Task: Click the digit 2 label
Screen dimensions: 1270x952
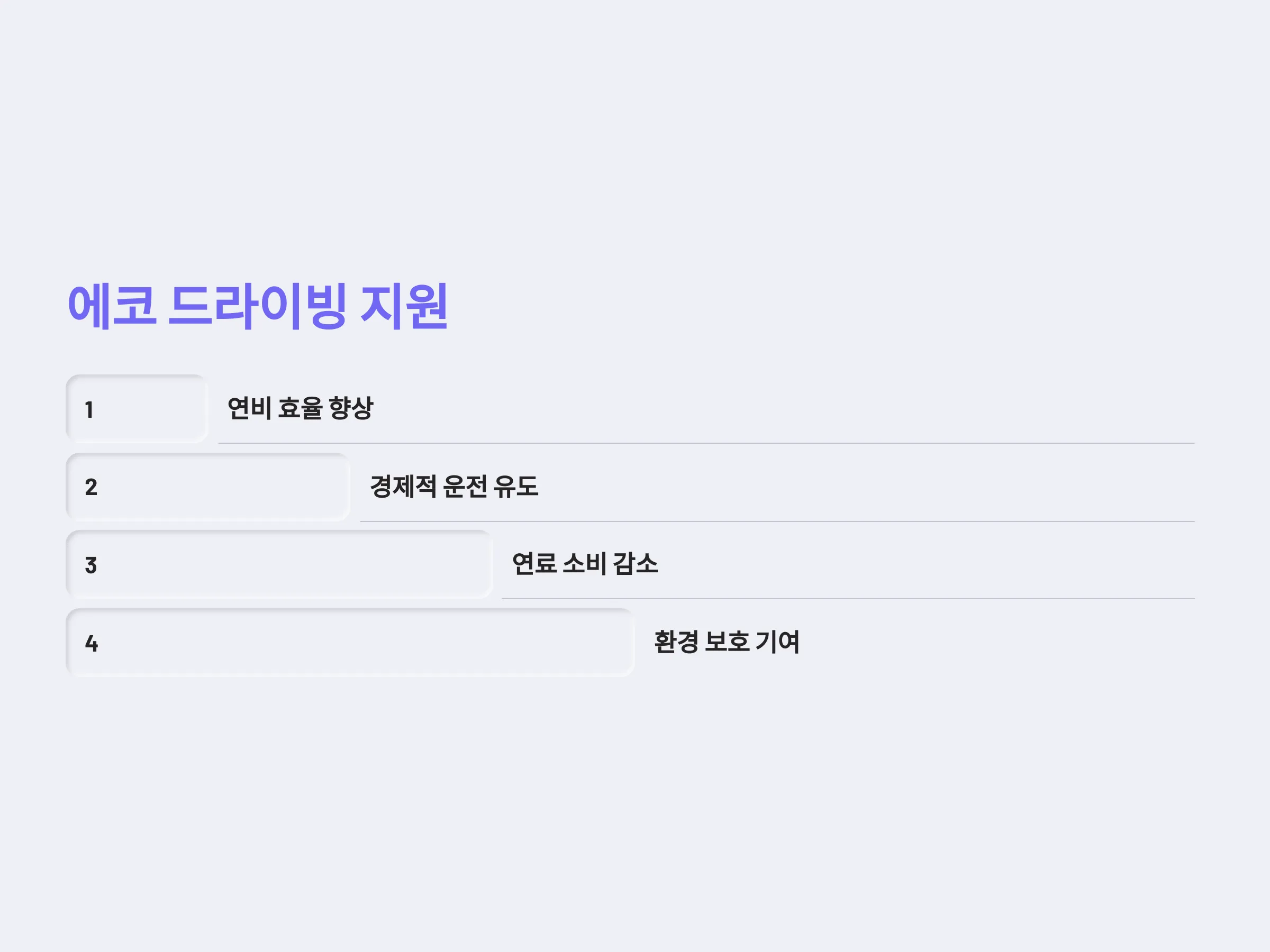Action: click(x=90, y=487)
